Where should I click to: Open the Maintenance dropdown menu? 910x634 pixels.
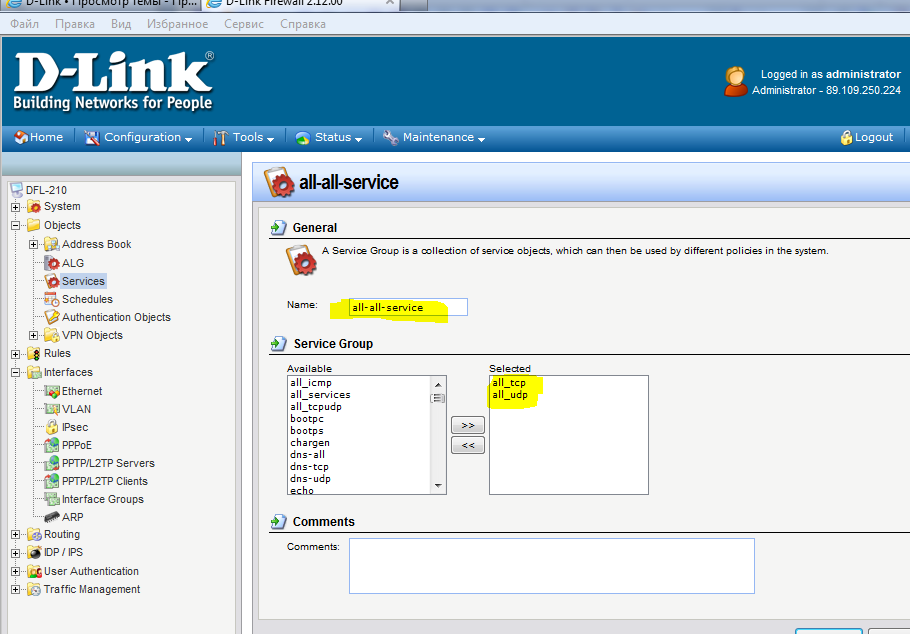coord(434,138)
